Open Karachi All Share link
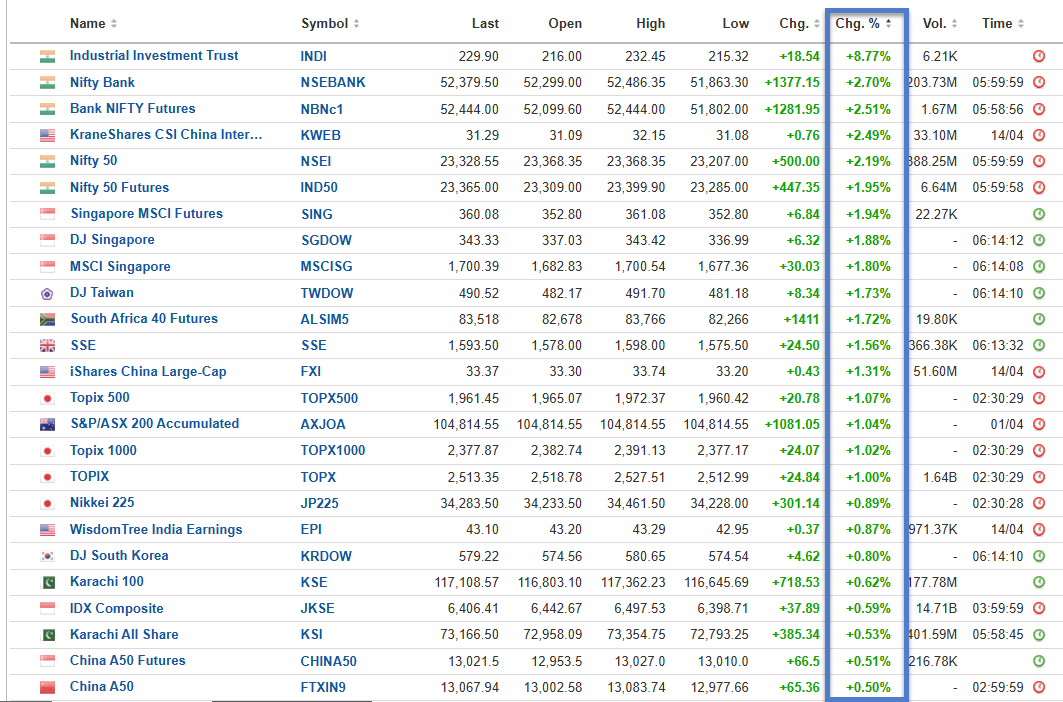 (124, 635)
